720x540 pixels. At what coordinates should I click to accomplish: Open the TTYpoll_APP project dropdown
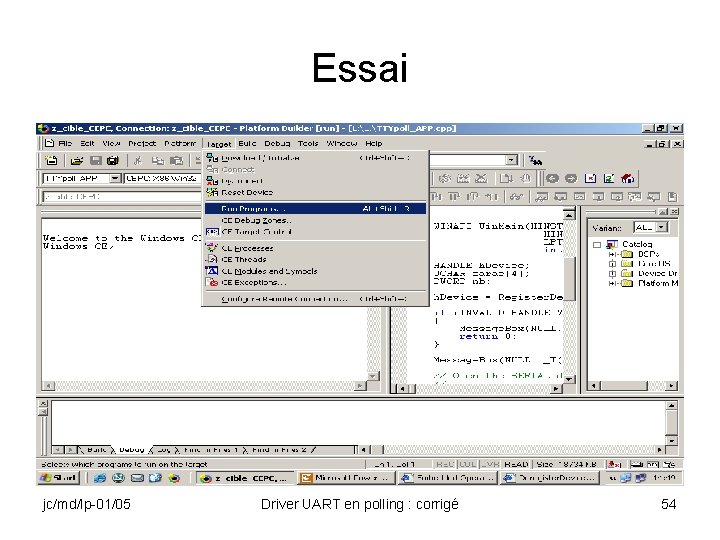(x=115, y=178)
